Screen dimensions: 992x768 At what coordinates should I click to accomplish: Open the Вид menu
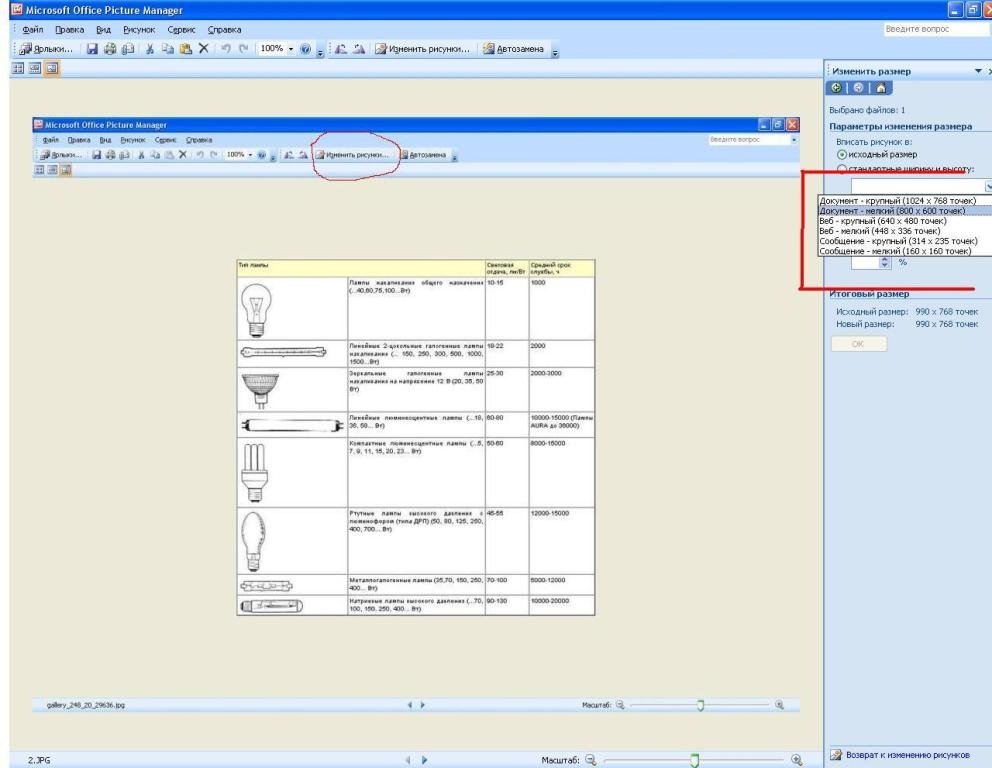pos(104,30)
